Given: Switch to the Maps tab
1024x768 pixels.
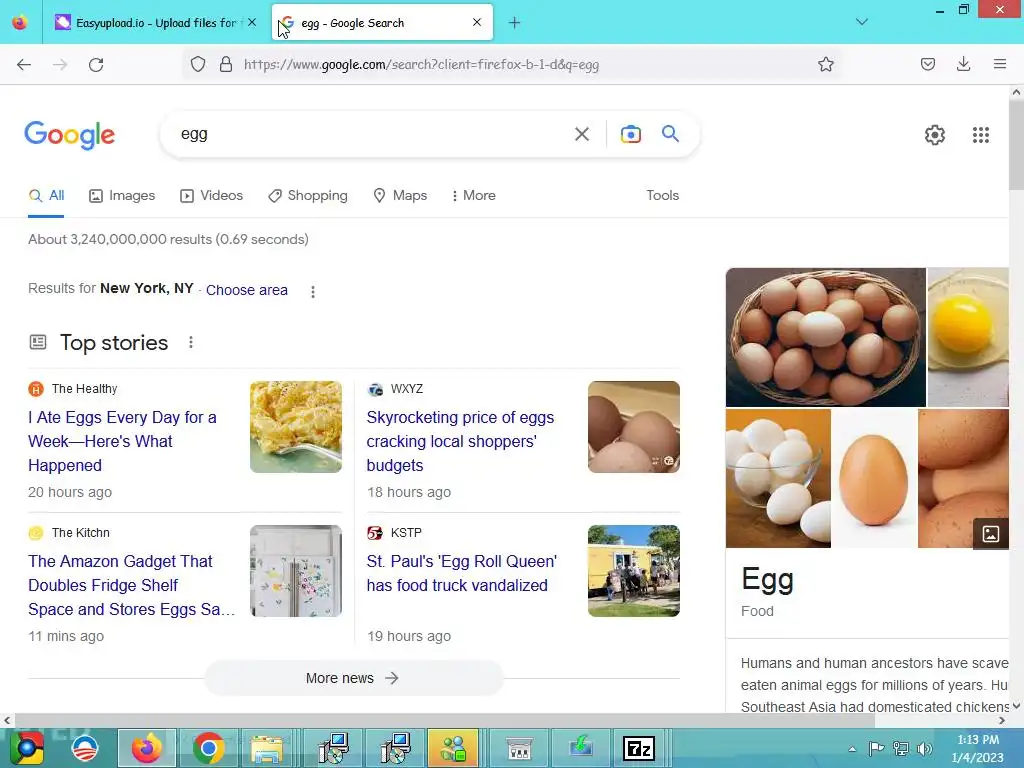Looking at the screenshot, I should coord(400,195).
